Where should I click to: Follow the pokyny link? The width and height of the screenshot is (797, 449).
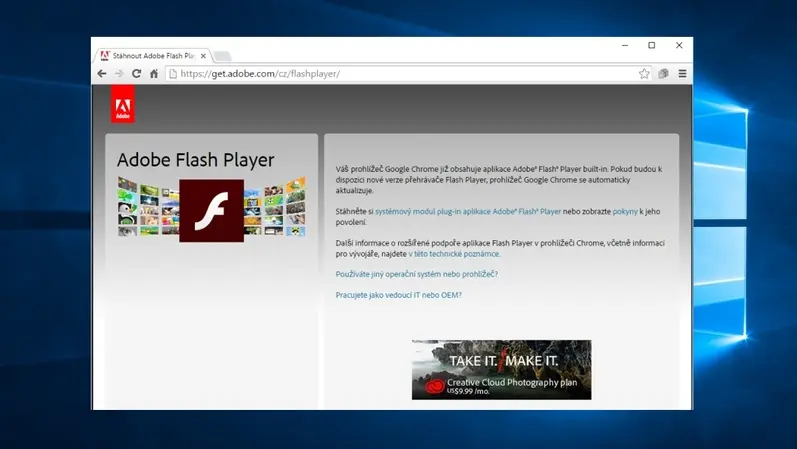625,212
